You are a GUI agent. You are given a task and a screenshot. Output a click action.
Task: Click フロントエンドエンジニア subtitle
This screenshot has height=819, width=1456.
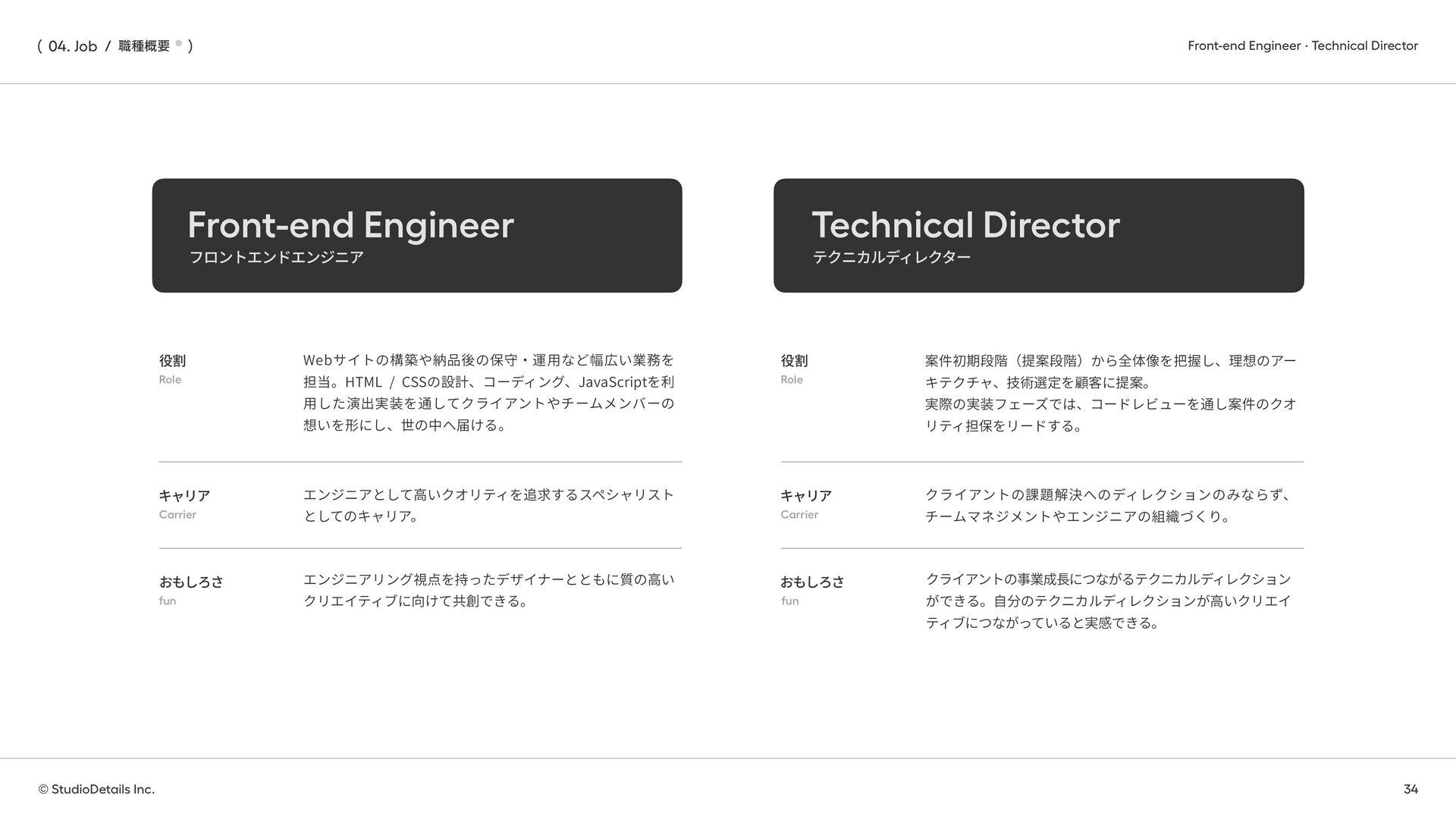pyautogui.click(x=277, y=257)
